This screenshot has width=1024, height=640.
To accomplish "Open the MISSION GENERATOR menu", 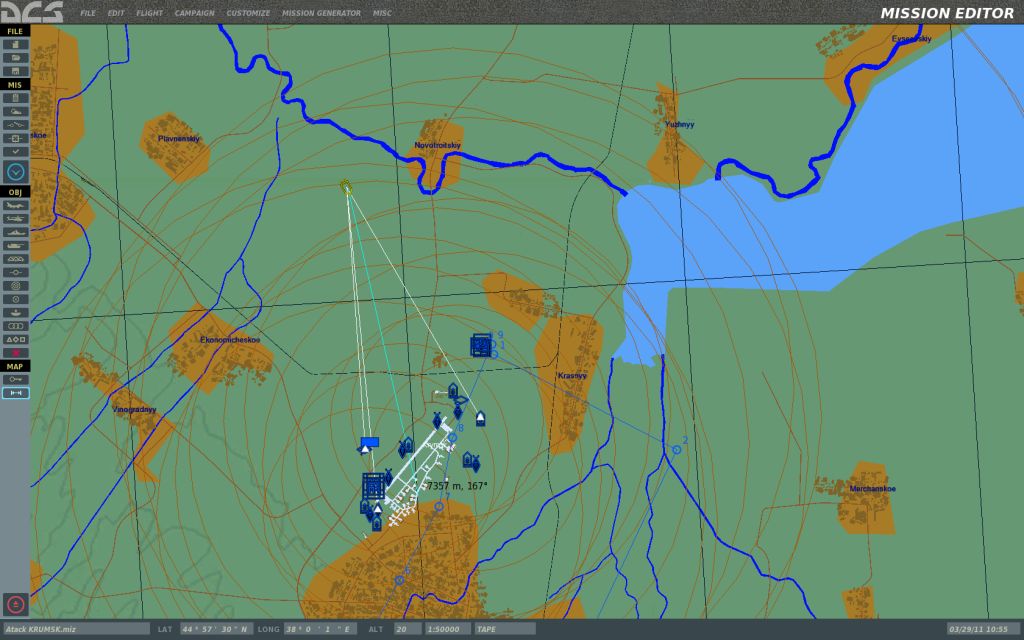I will [x=321, y=13].
